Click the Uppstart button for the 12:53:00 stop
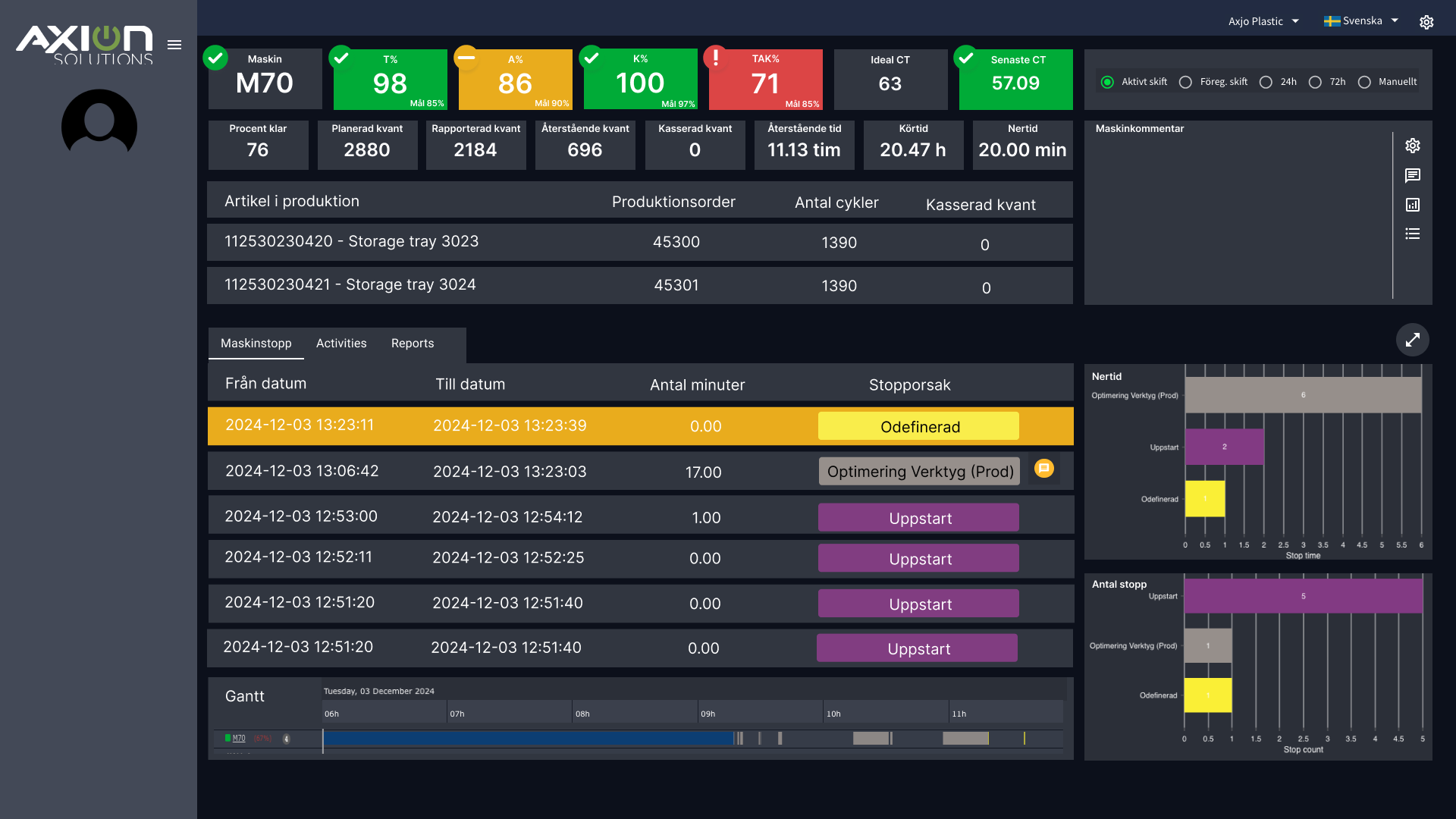Viewport: 1456px width, 819px height. click(x=918, y=518)
